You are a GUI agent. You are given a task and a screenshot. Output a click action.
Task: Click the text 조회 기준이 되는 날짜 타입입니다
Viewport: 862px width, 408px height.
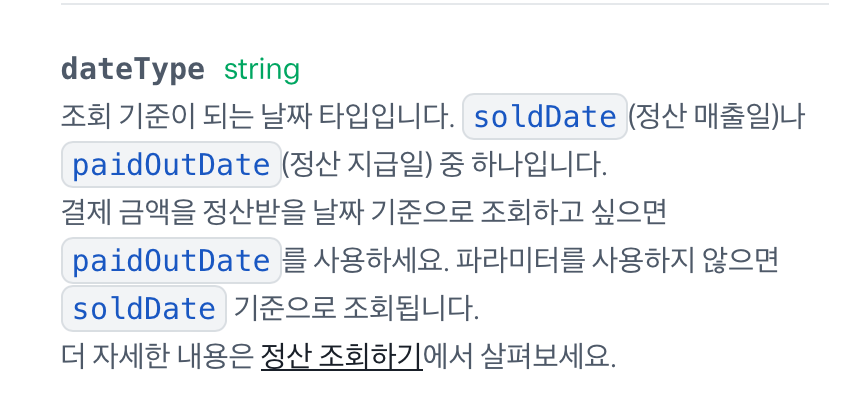pos(258,117)
